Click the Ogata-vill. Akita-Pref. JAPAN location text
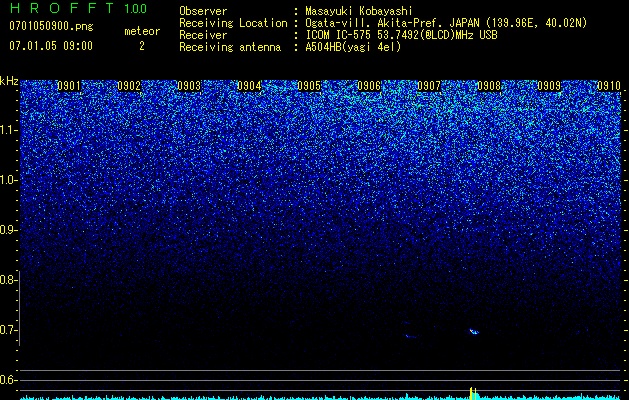This screenshot has height=400, width=629. (446, 23)
